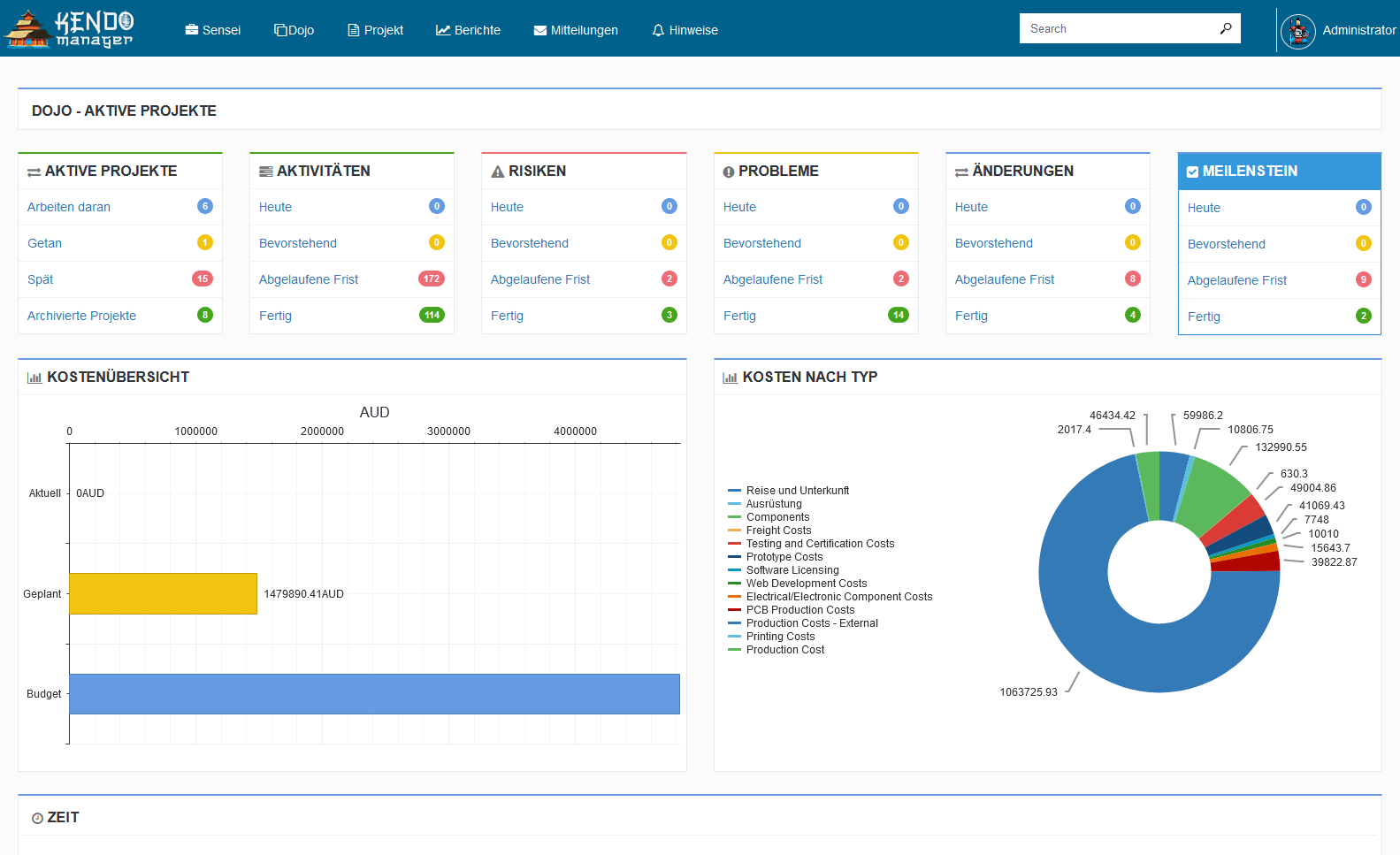The image size is (1400, 855).
Task: Click the bell icon beside Hinweise
Action: coord(658,30)
